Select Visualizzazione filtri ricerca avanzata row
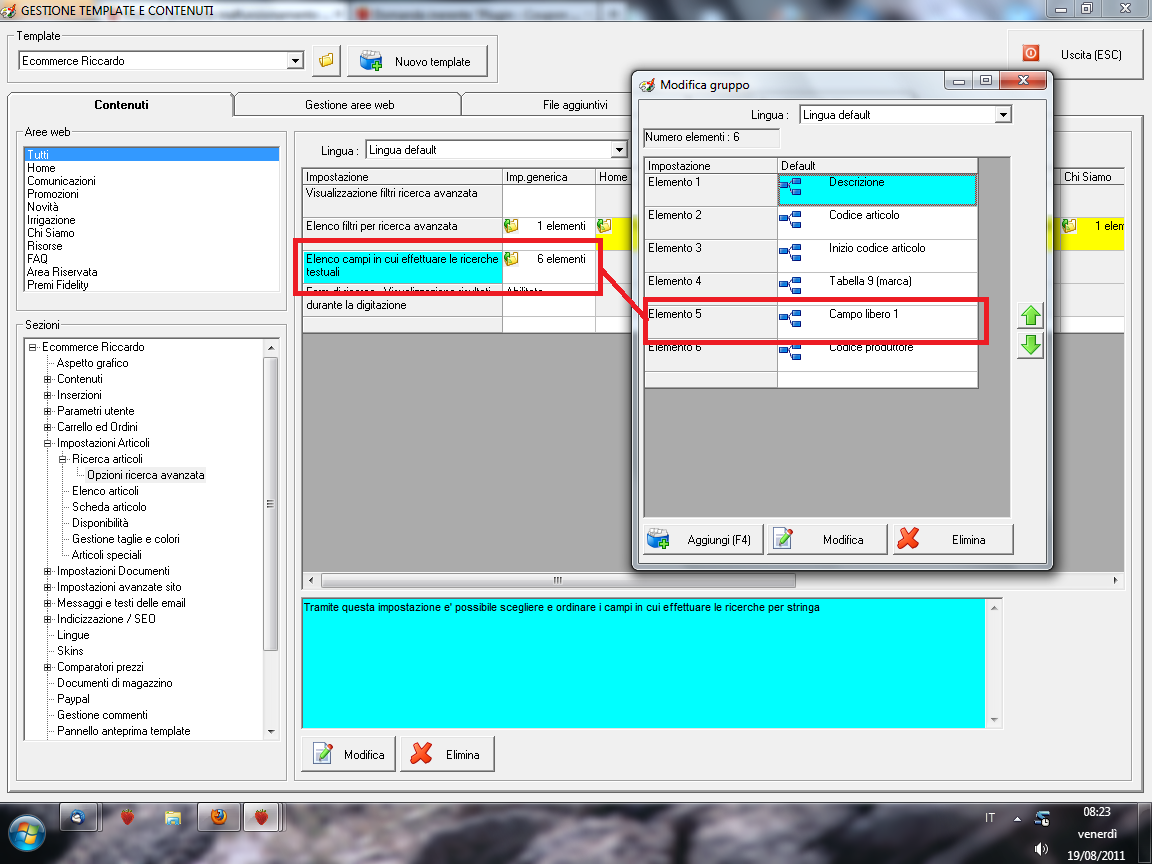 point(402,200)
